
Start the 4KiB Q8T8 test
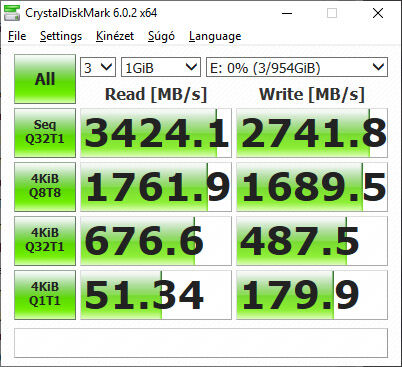tap(45, 187)
